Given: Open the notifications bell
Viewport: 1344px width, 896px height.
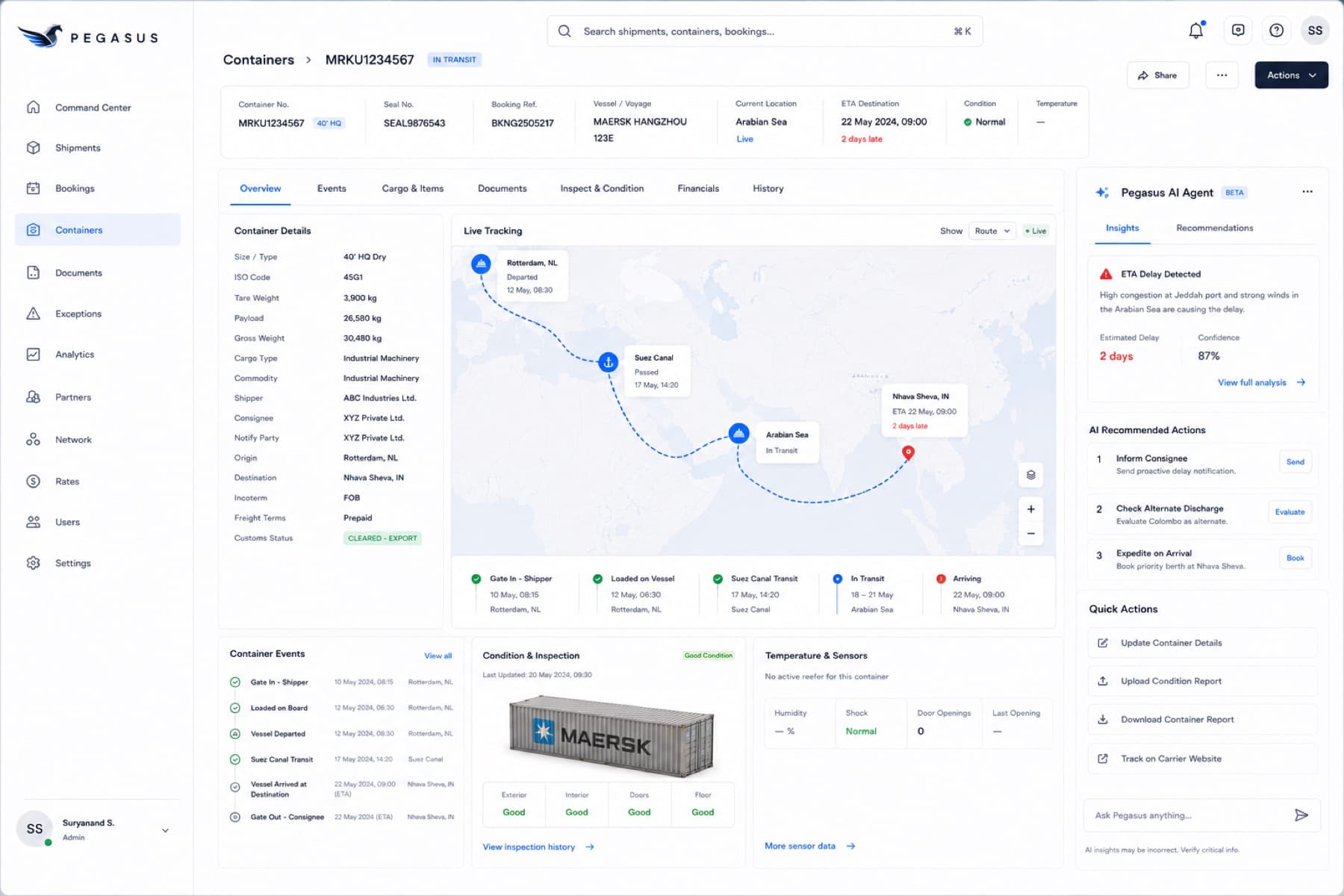Looking at the screenshot, I should coord(1196,31).
